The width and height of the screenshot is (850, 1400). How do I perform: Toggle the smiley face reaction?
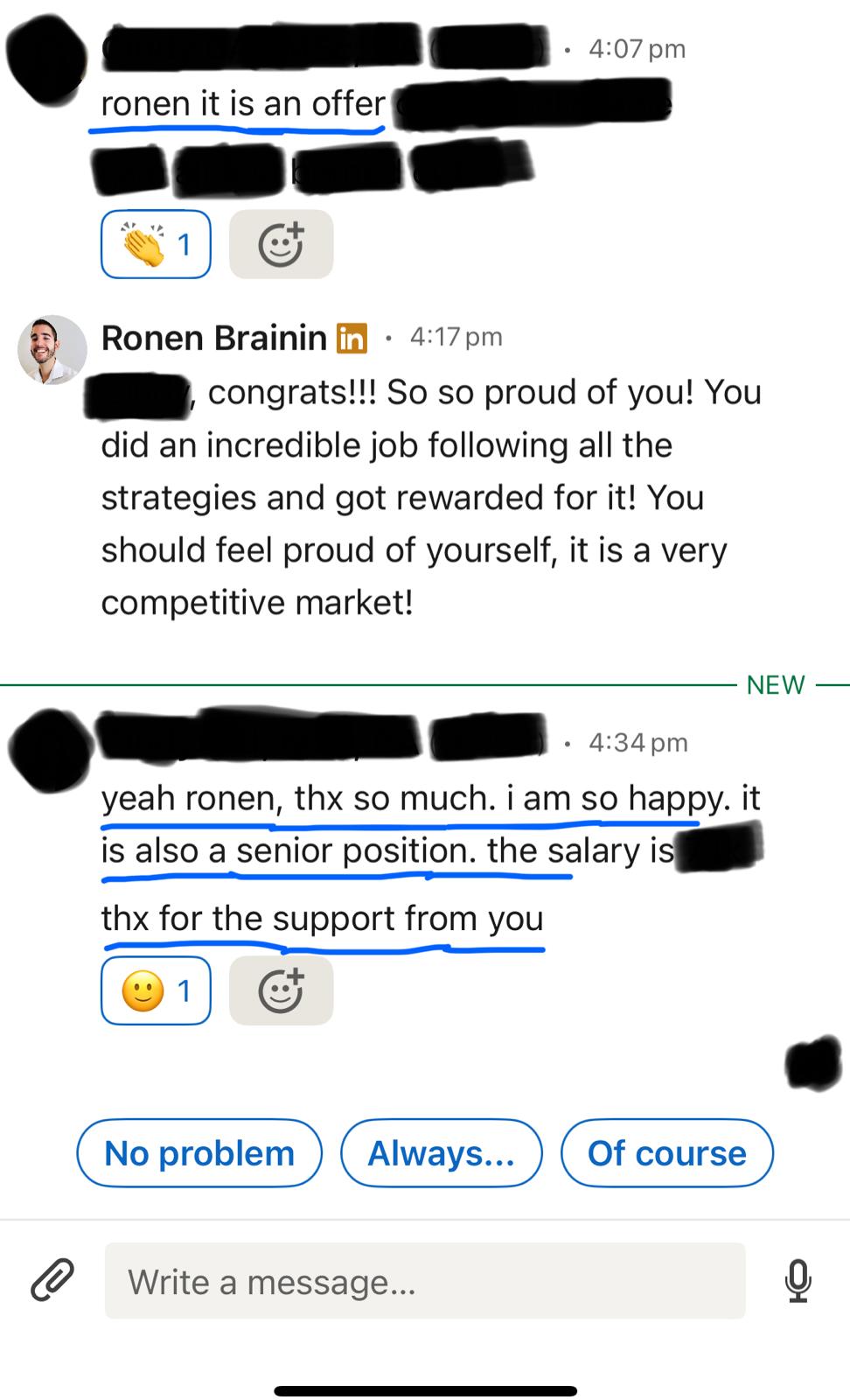tap(156, 990)
